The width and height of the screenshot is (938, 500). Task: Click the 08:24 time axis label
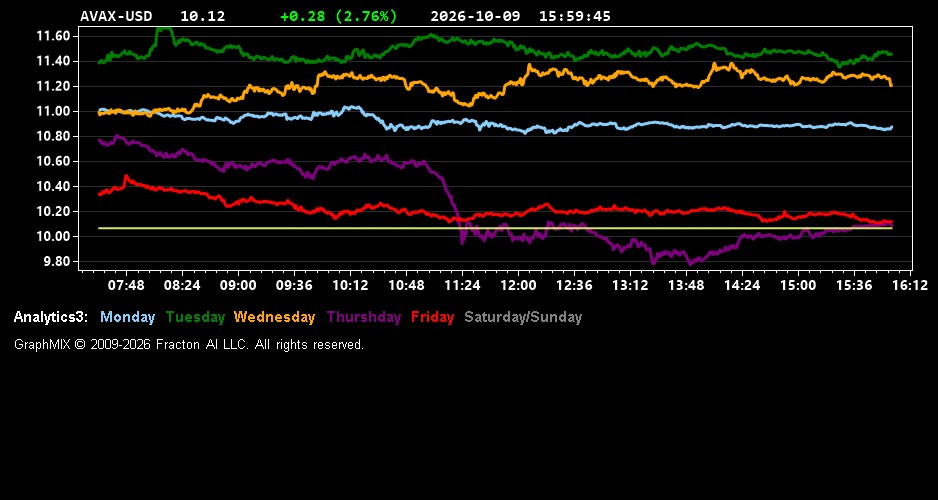coord(182,286)
